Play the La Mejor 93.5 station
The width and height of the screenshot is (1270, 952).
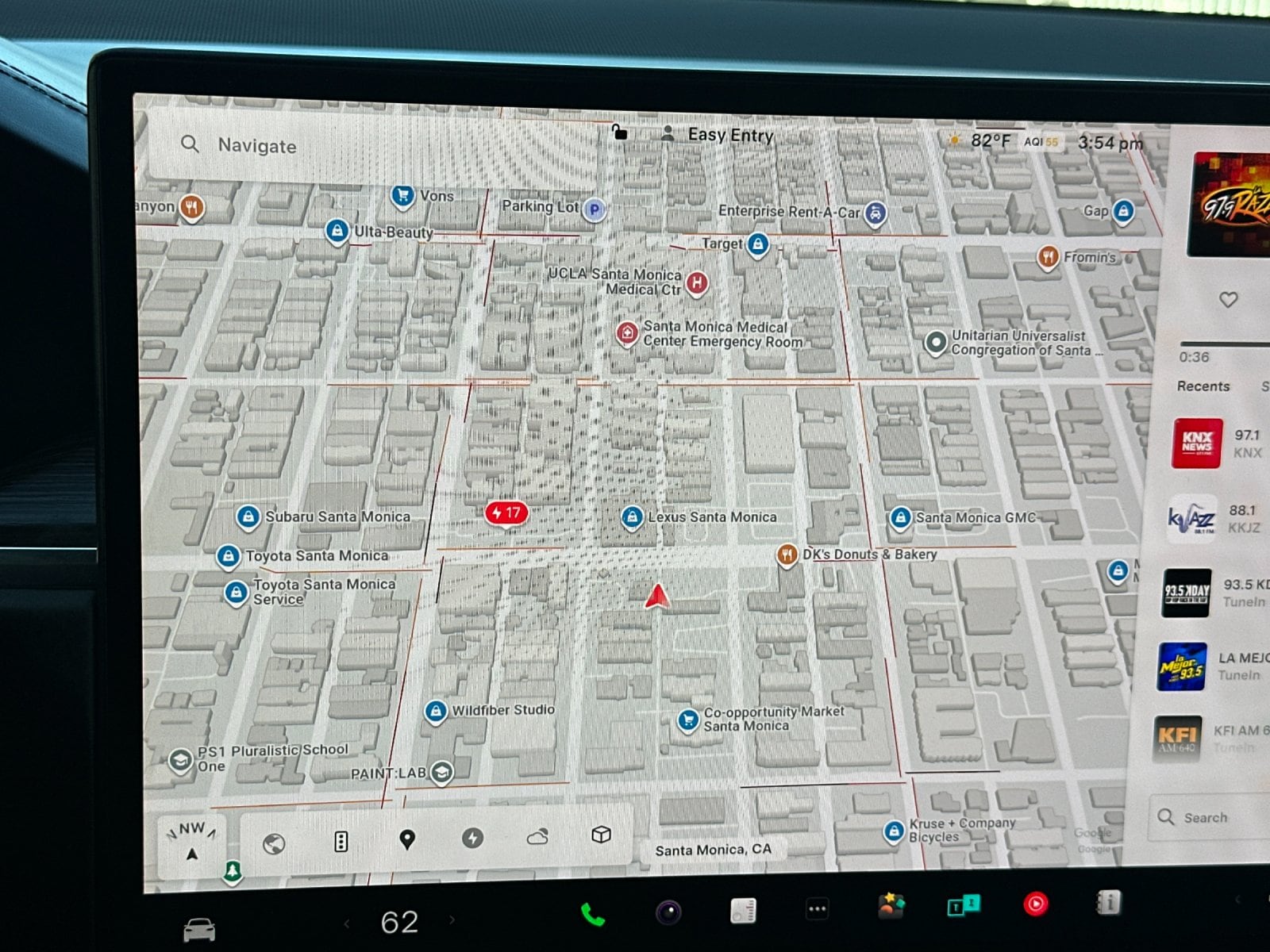point(1213,666)
